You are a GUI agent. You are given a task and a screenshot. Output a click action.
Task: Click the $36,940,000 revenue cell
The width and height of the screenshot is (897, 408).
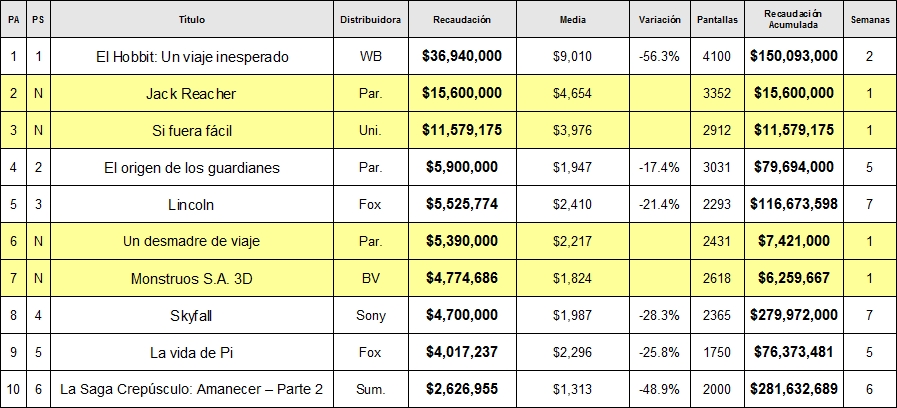462,57
